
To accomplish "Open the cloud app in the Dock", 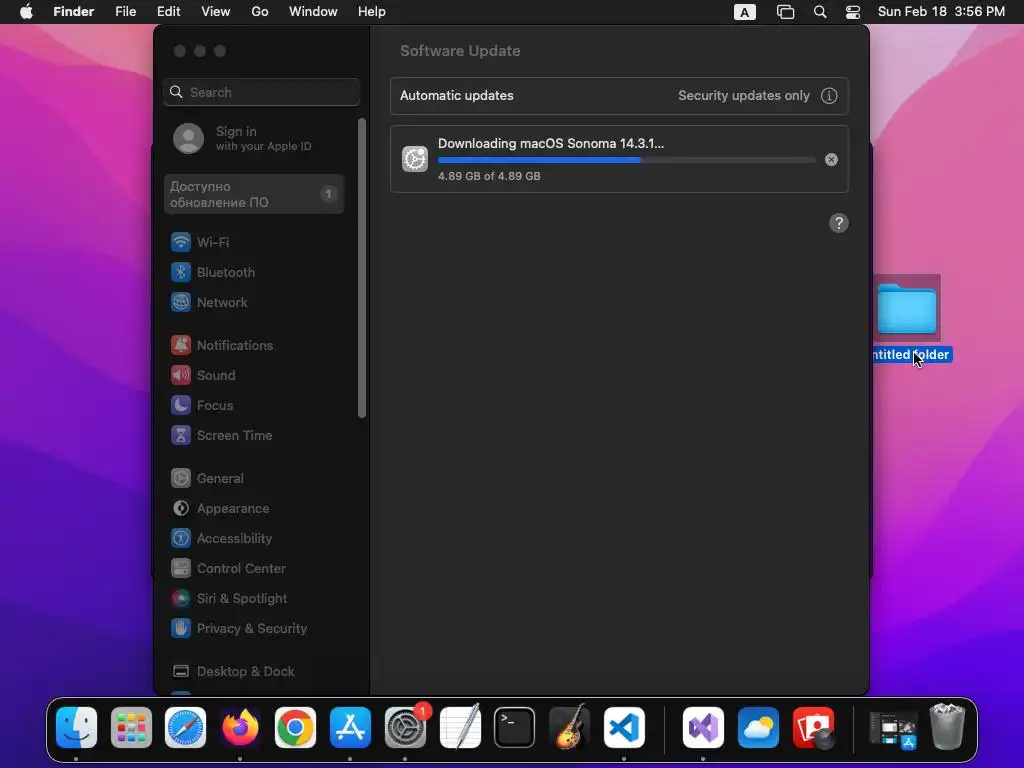I will pos(758,727).
